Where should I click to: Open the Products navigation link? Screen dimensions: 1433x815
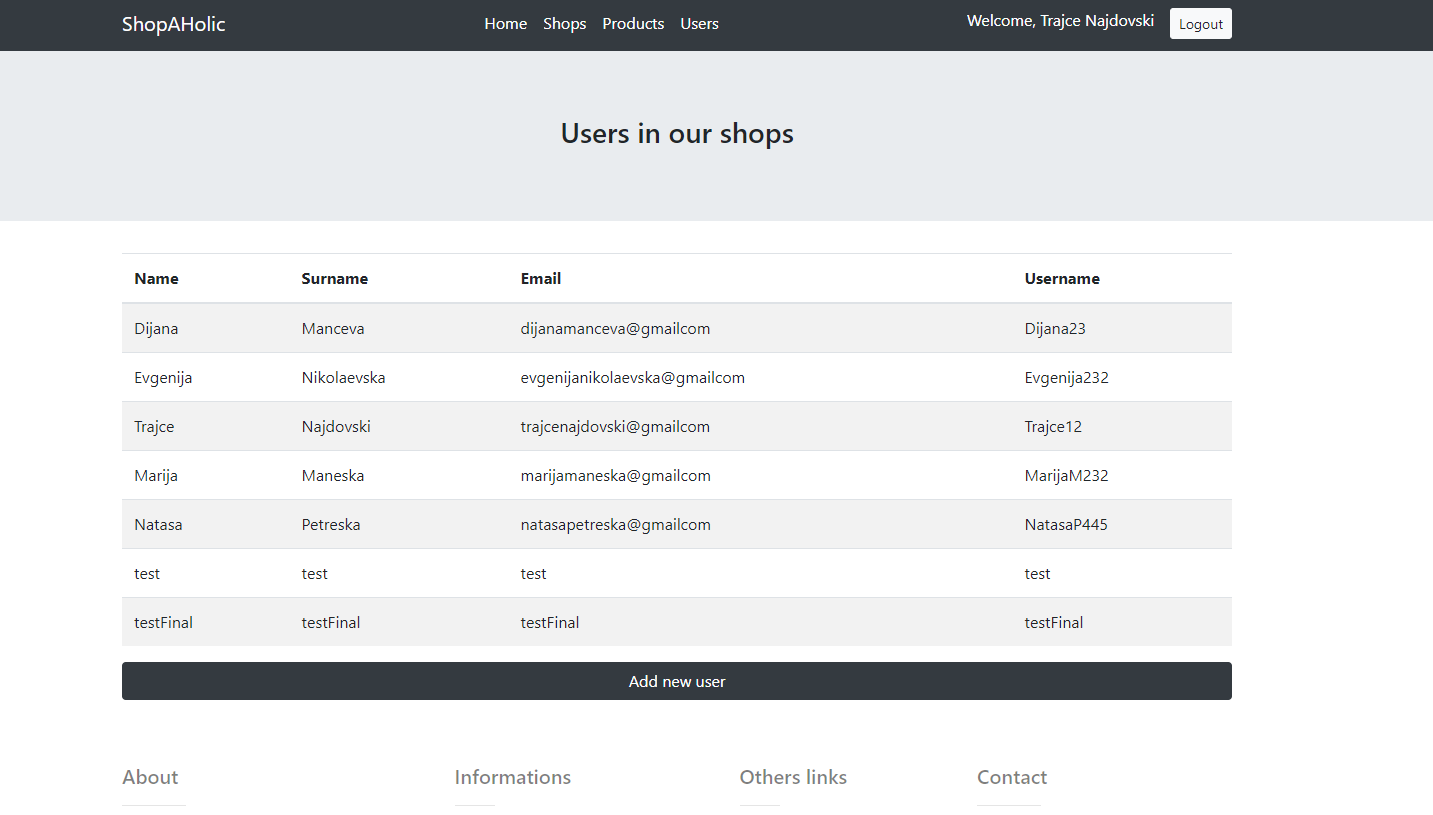click(633, 24)
